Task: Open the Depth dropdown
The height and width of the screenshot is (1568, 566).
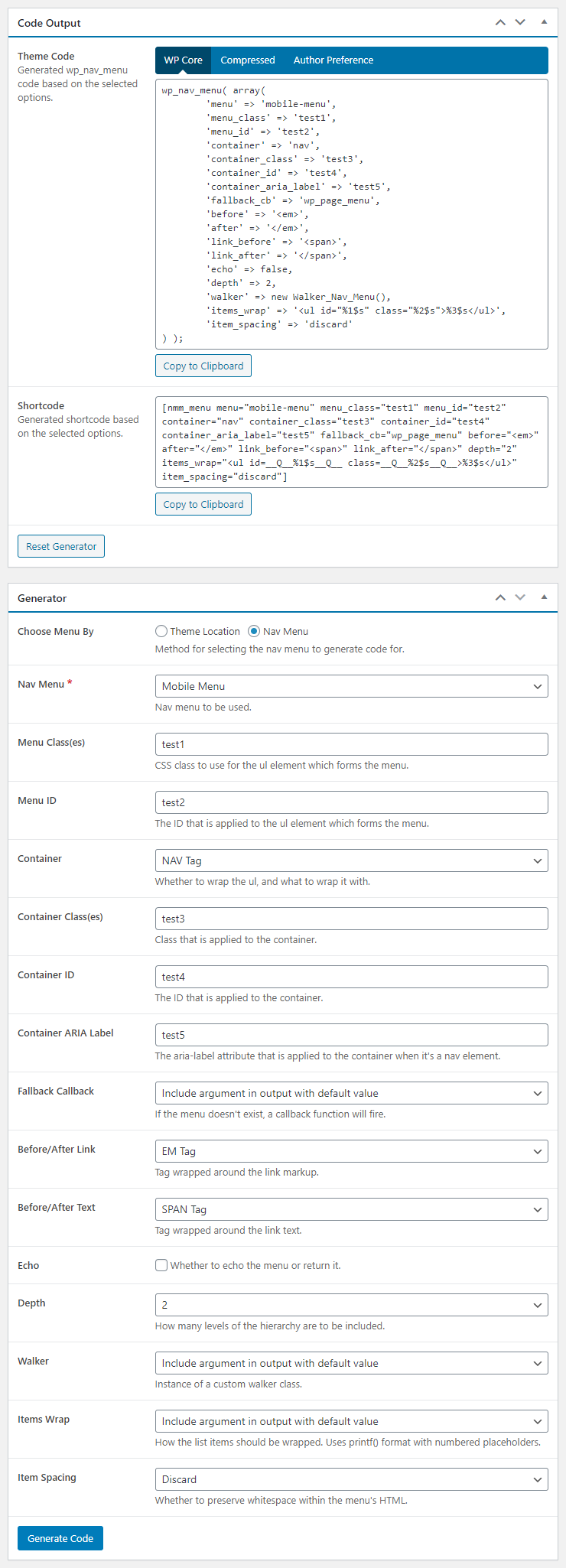Action: (x=352, y=1305)
